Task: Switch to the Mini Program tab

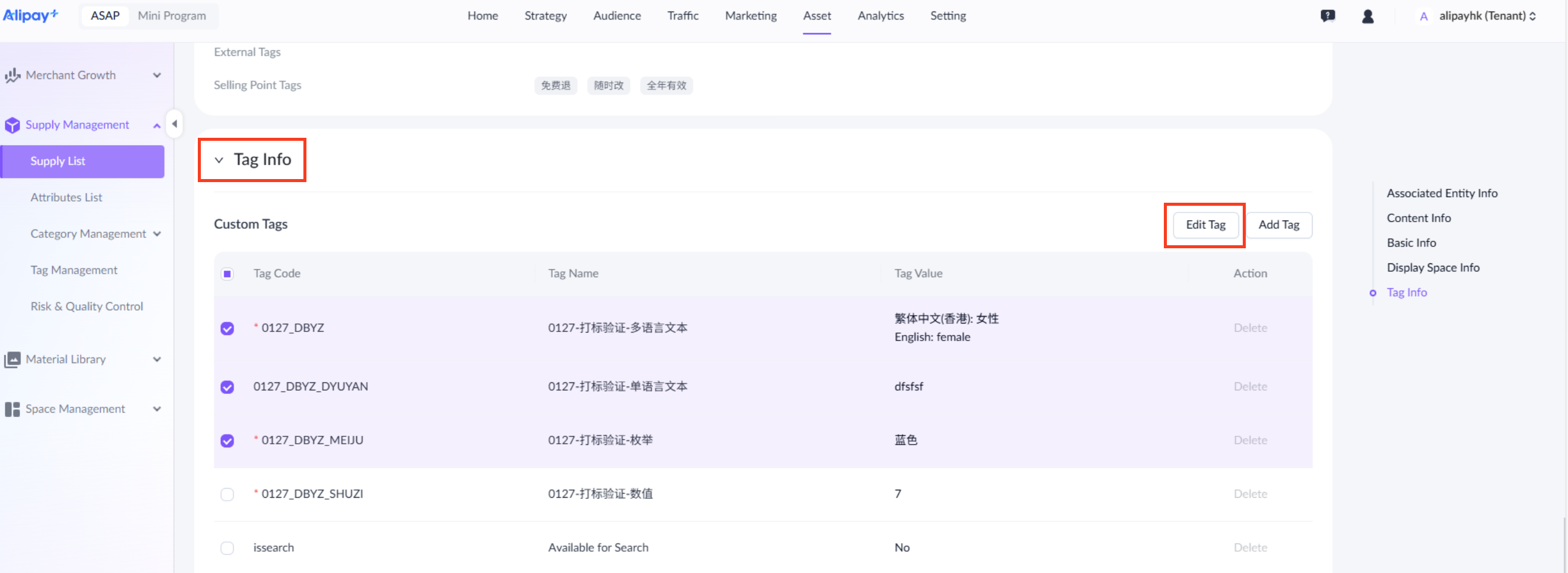Action: 172,15
